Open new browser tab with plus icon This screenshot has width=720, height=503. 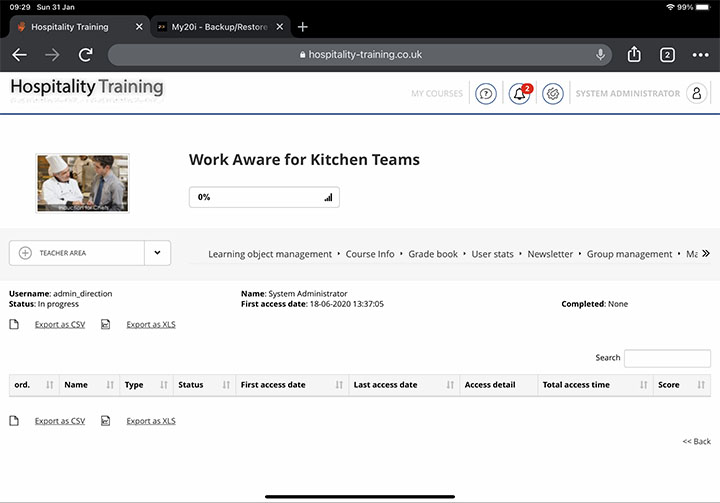pyautogui.click(x=303, y=27)
